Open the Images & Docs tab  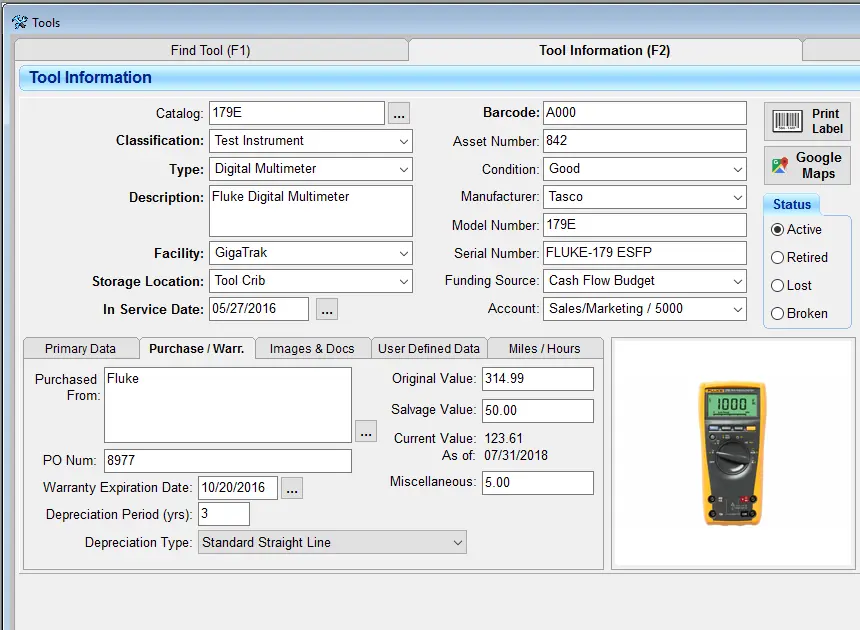coord(312,349)
